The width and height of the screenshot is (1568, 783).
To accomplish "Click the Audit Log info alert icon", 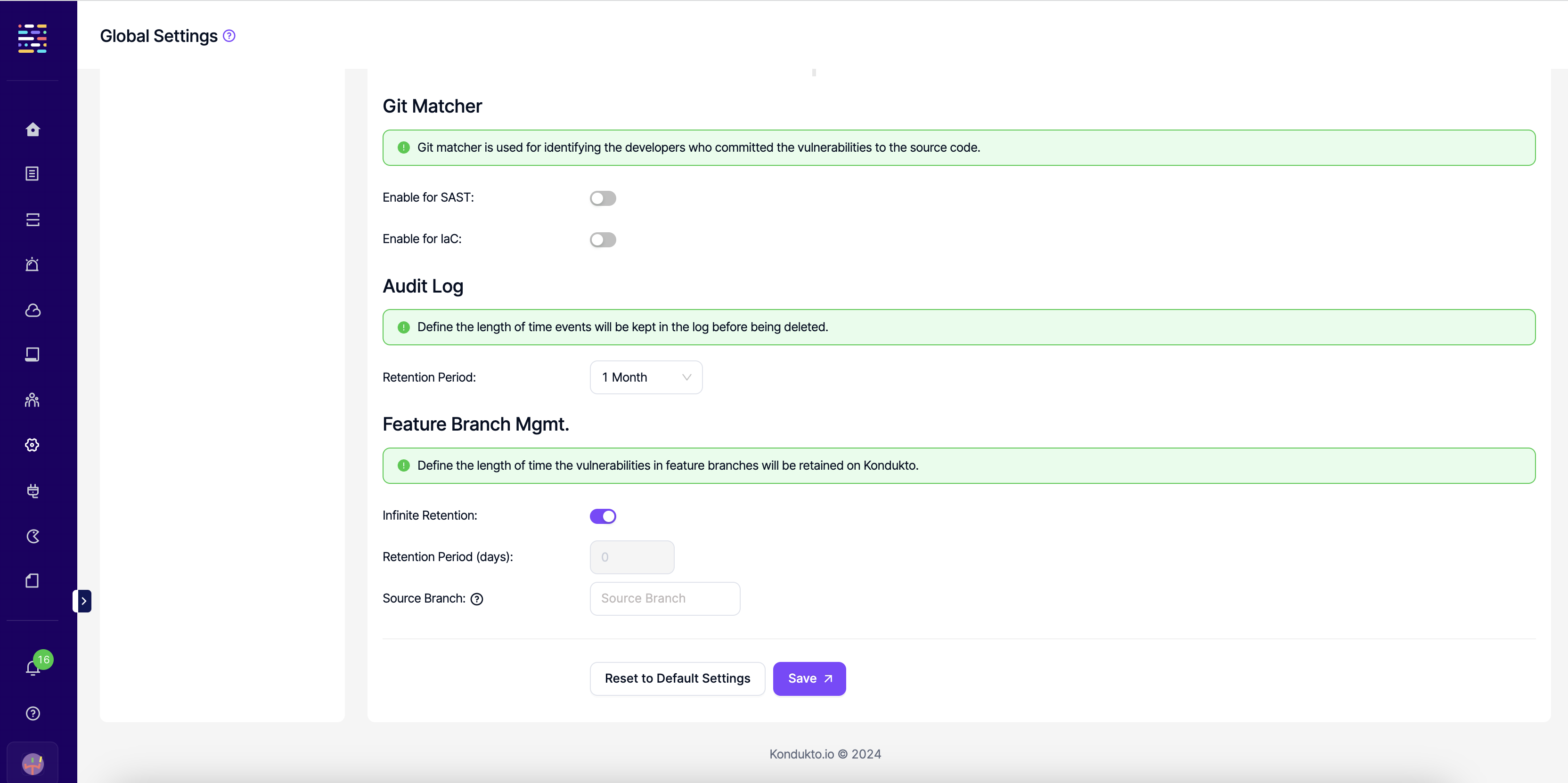I will tap(404, 327).
